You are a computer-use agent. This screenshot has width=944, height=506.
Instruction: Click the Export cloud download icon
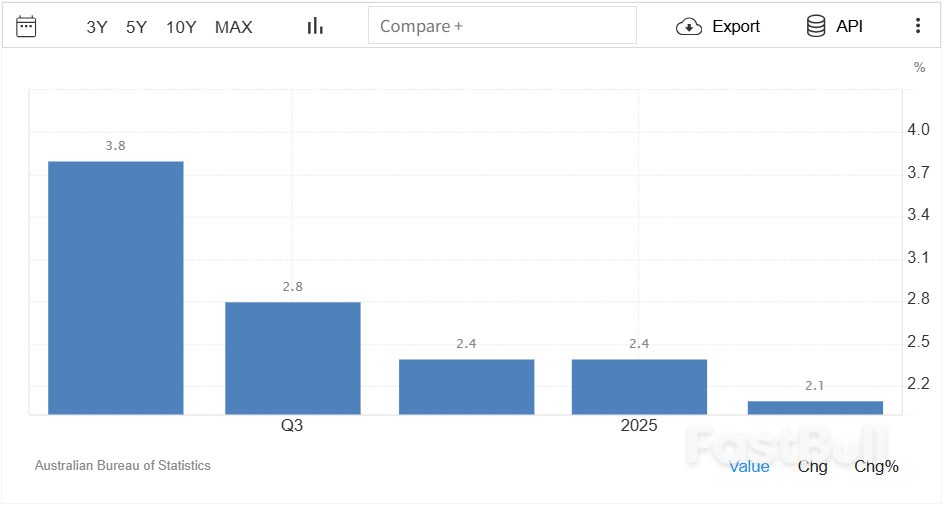(x=689, y=27)
